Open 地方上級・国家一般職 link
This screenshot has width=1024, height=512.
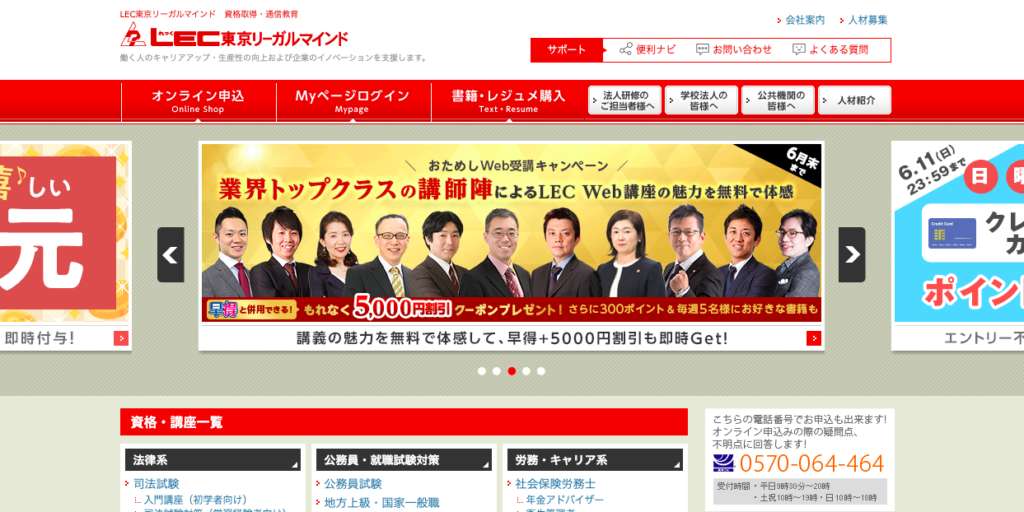tap(381, 502)
